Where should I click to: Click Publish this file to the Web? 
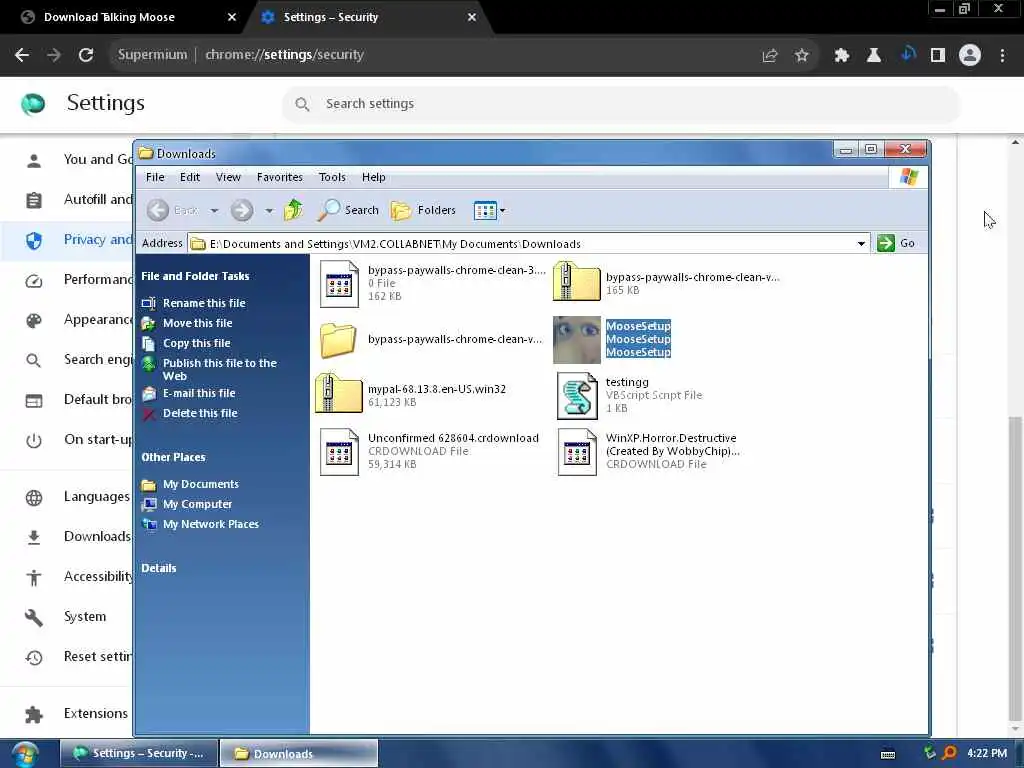pyautogui.click(x=219, y=370)
